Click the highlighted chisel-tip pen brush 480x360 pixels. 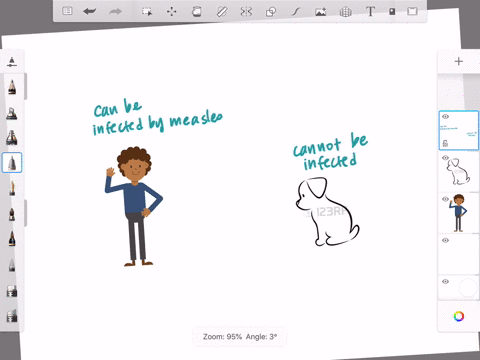coord(12,163)
